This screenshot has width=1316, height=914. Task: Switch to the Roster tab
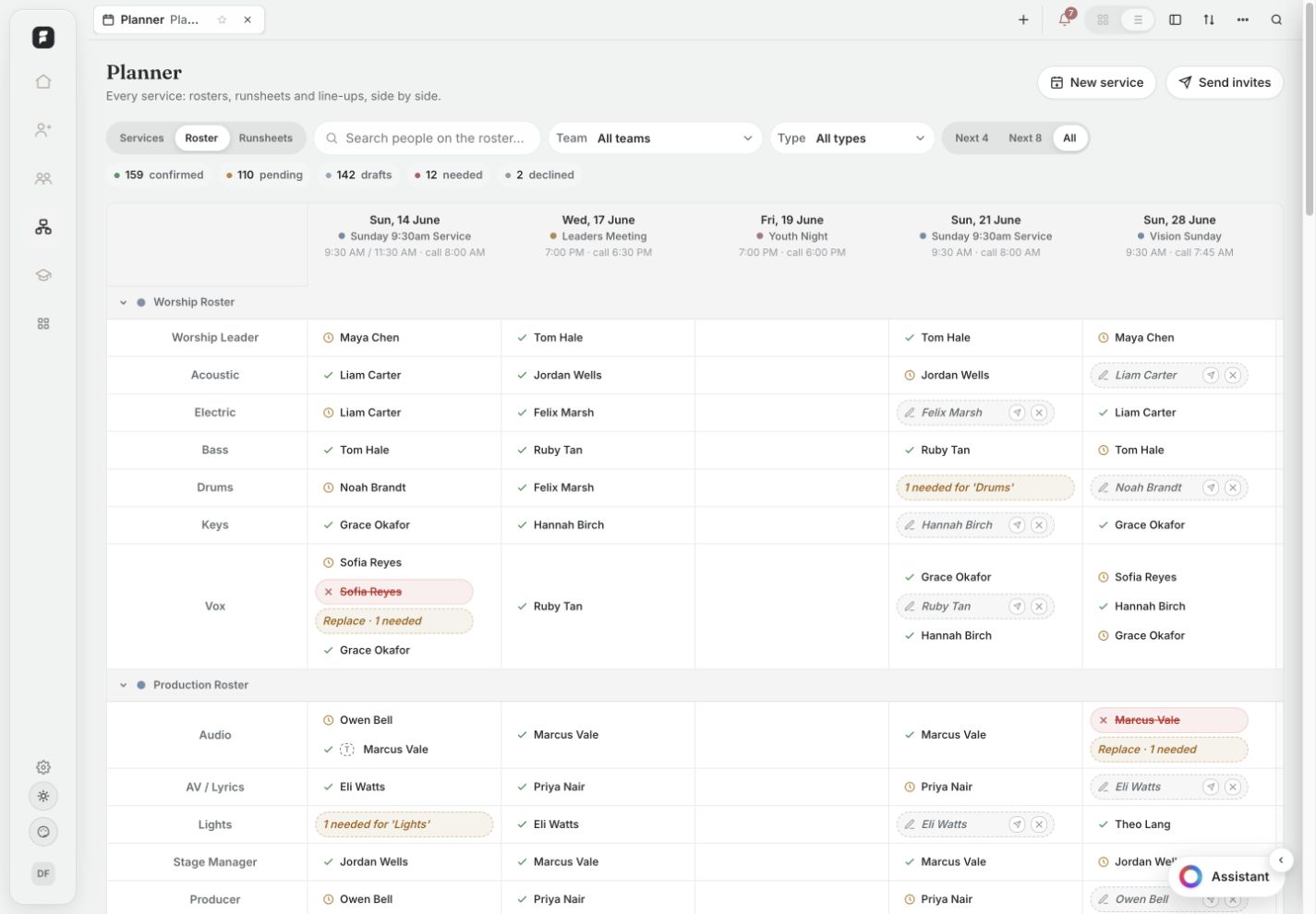click(x=201, y=138)
